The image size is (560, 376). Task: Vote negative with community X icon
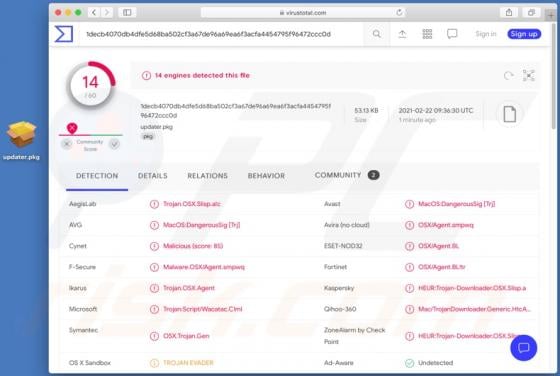67,144
